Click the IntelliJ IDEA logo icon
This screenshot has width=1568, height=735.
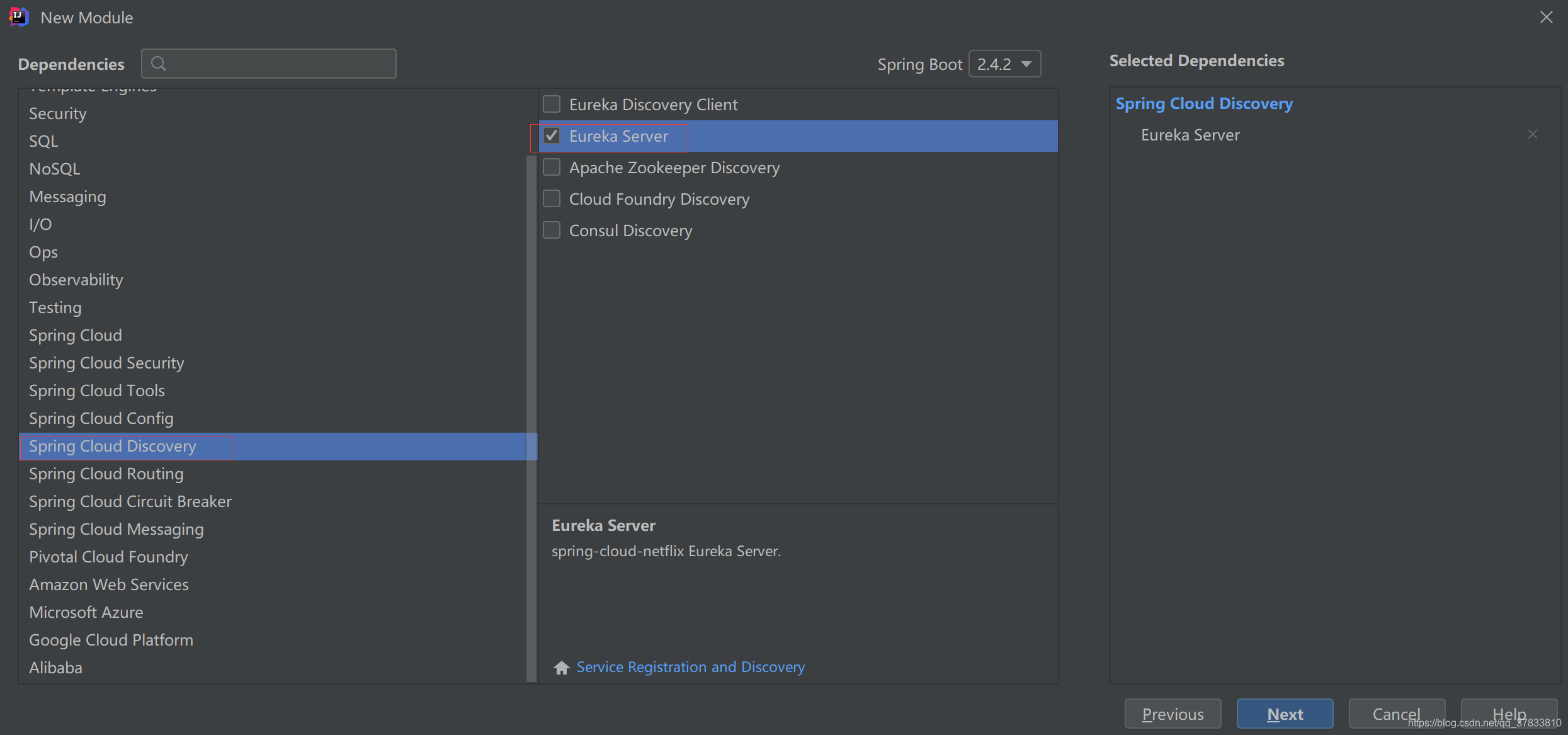pyautogui.click(x=19, y=17)
